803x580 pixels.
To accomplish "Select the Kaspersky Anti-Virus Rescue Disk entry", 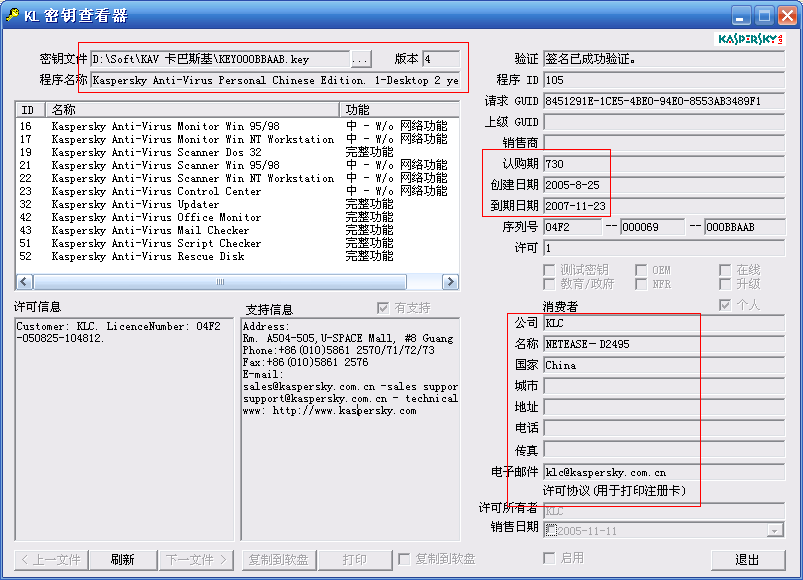I will click(148, 256).
